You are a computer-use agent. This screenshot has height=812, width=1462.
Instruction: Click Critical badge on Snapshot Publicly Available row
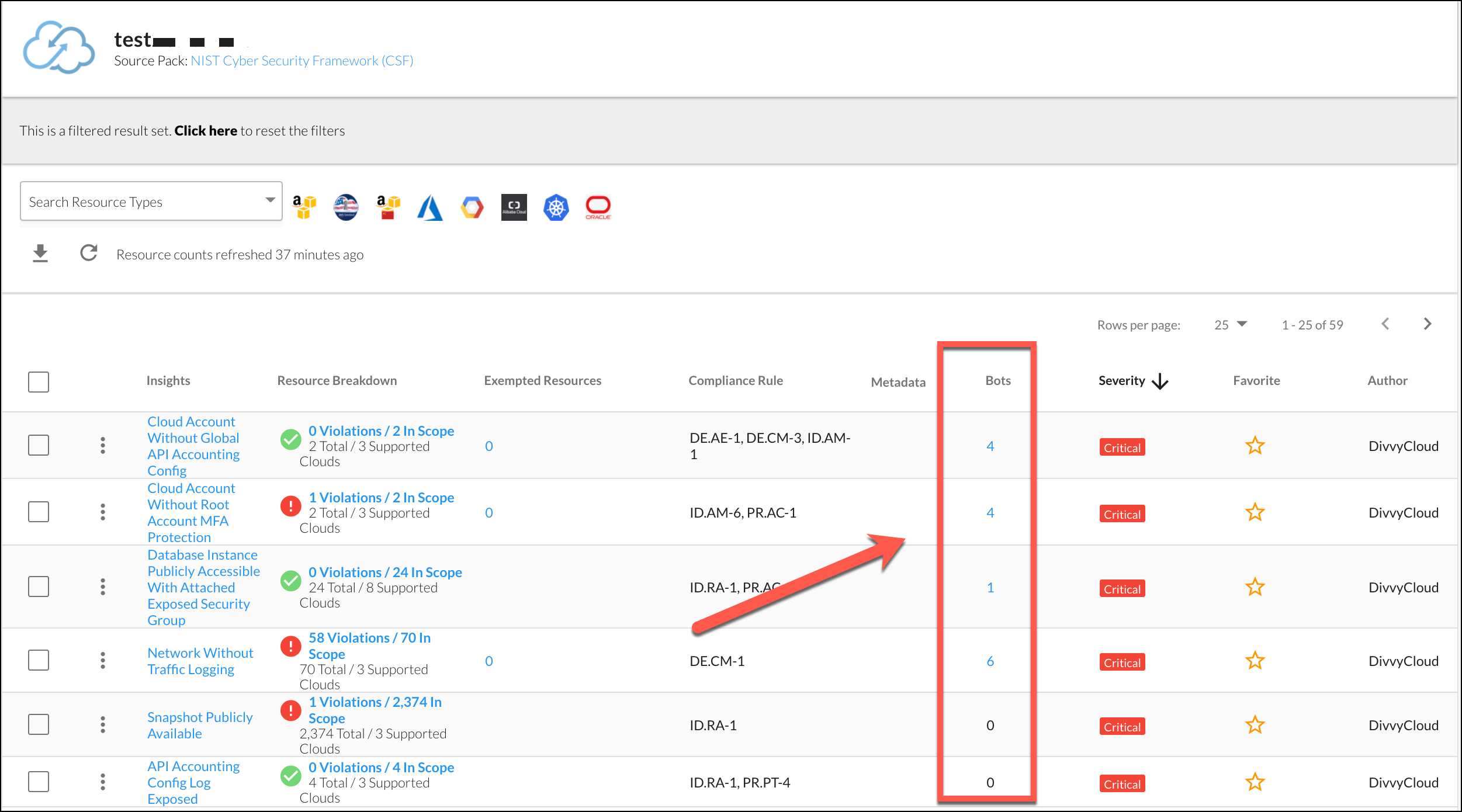coord(1122,726)
